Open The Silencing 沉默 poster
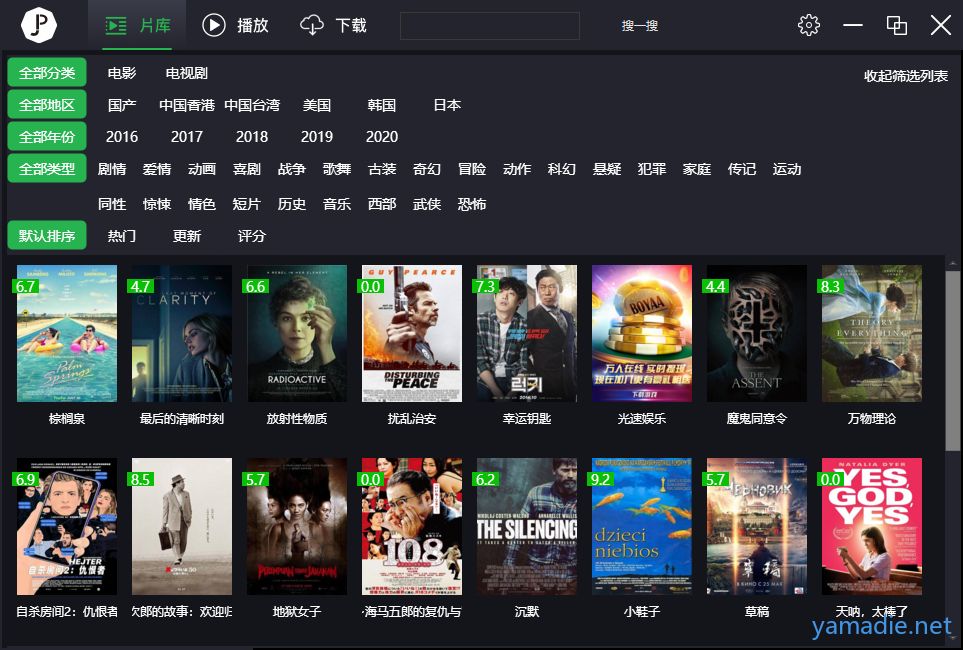The image size is (963, 650). 527,527
